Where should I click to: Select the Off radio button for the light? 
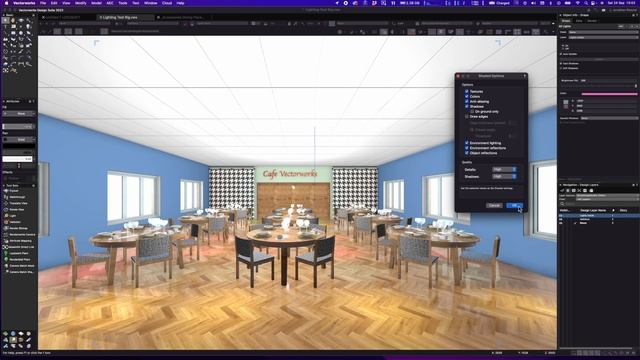(563, 48)
